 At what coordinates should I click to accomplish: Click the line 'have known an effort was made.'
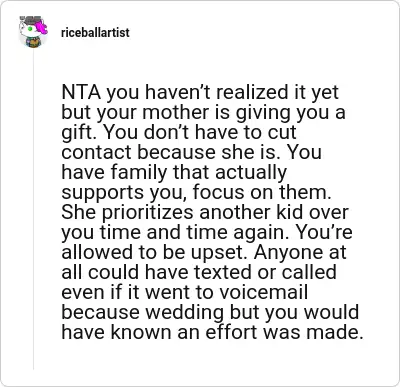[212, 332]
